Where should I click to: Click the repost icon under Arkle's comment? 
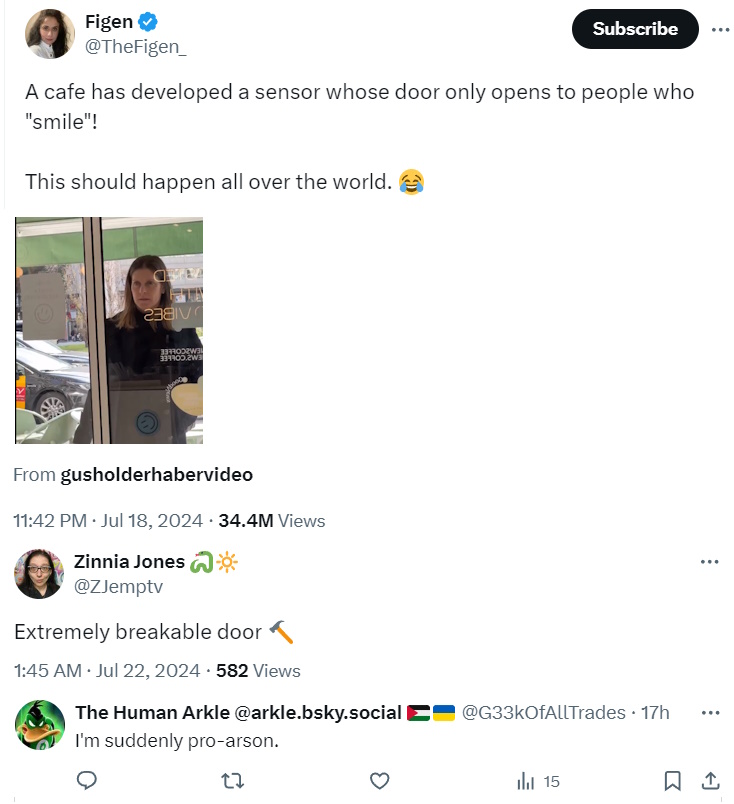pyautogui.click(x=233, y=780)
